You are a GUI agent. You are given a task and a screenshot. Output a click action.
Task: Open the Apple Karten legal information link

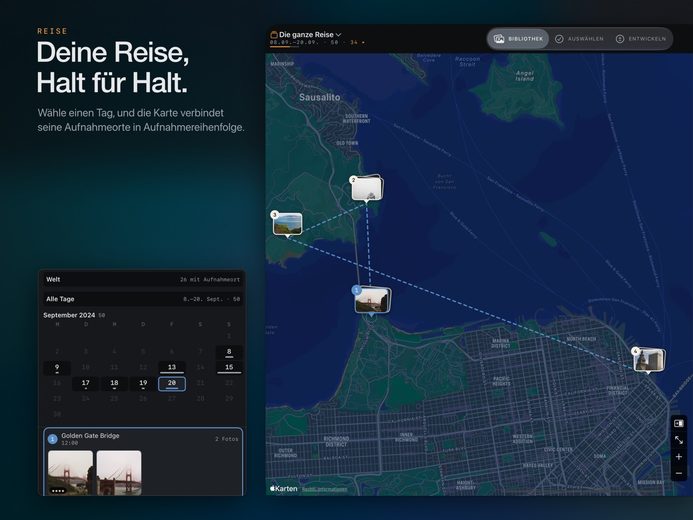(x=324, y=489)
